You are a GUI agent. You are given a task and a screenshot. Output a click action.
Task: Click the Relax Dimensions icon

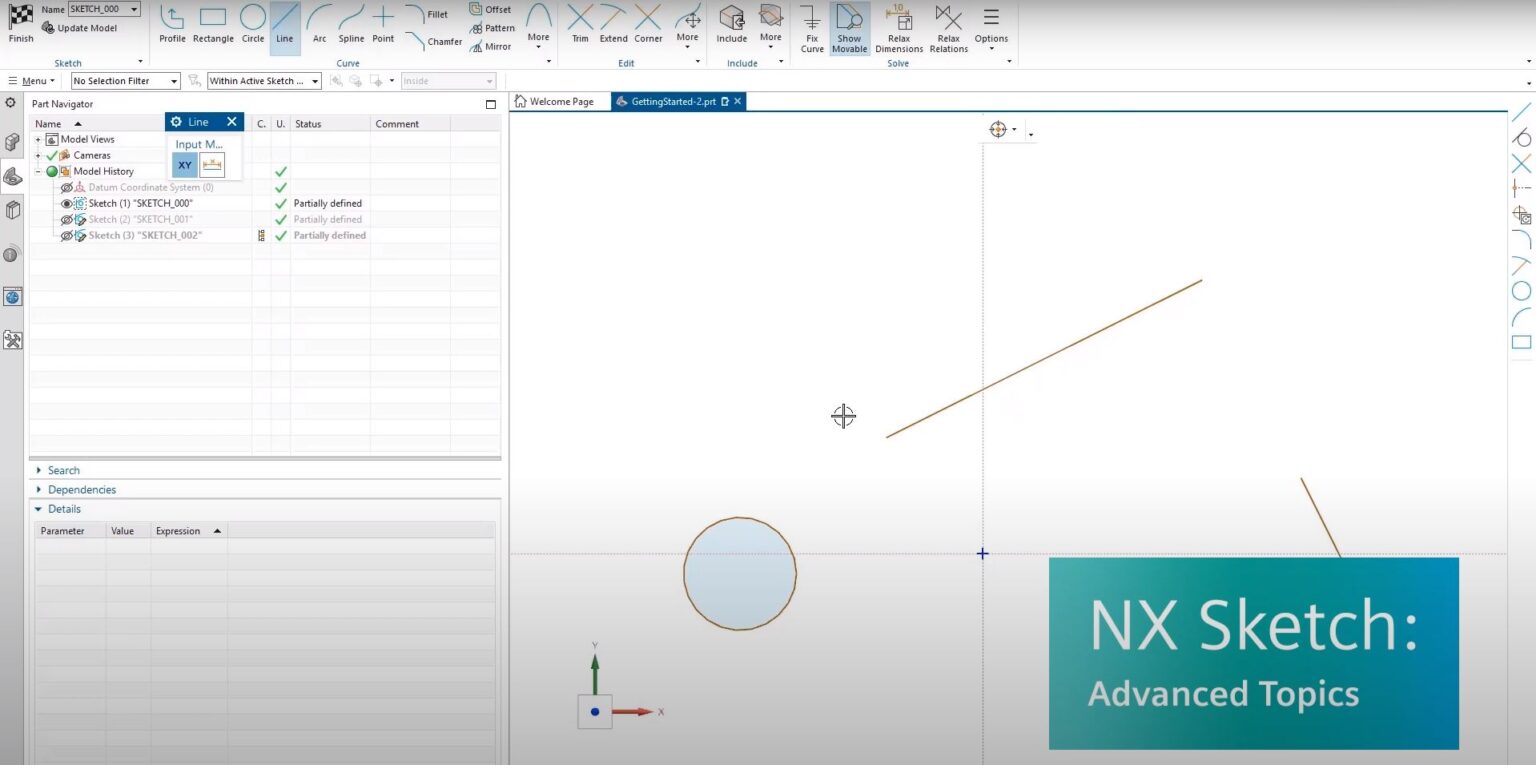pos(898,26)
